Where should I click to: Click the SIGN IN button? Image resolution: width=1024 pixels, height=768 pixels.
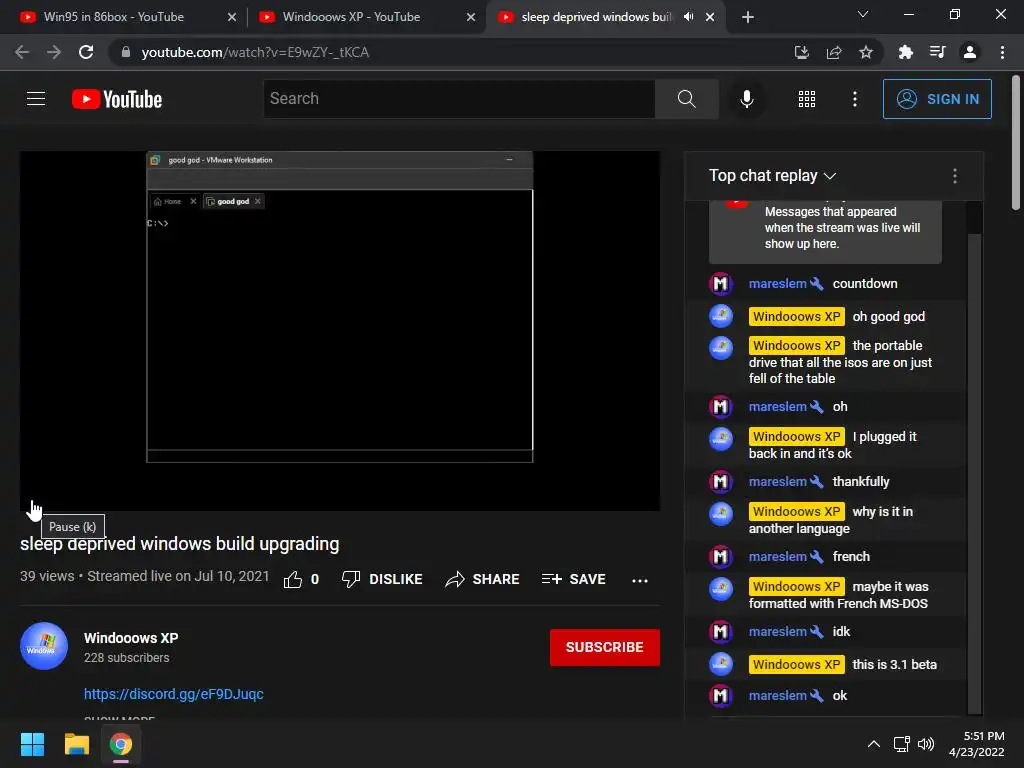coord(937,99)
